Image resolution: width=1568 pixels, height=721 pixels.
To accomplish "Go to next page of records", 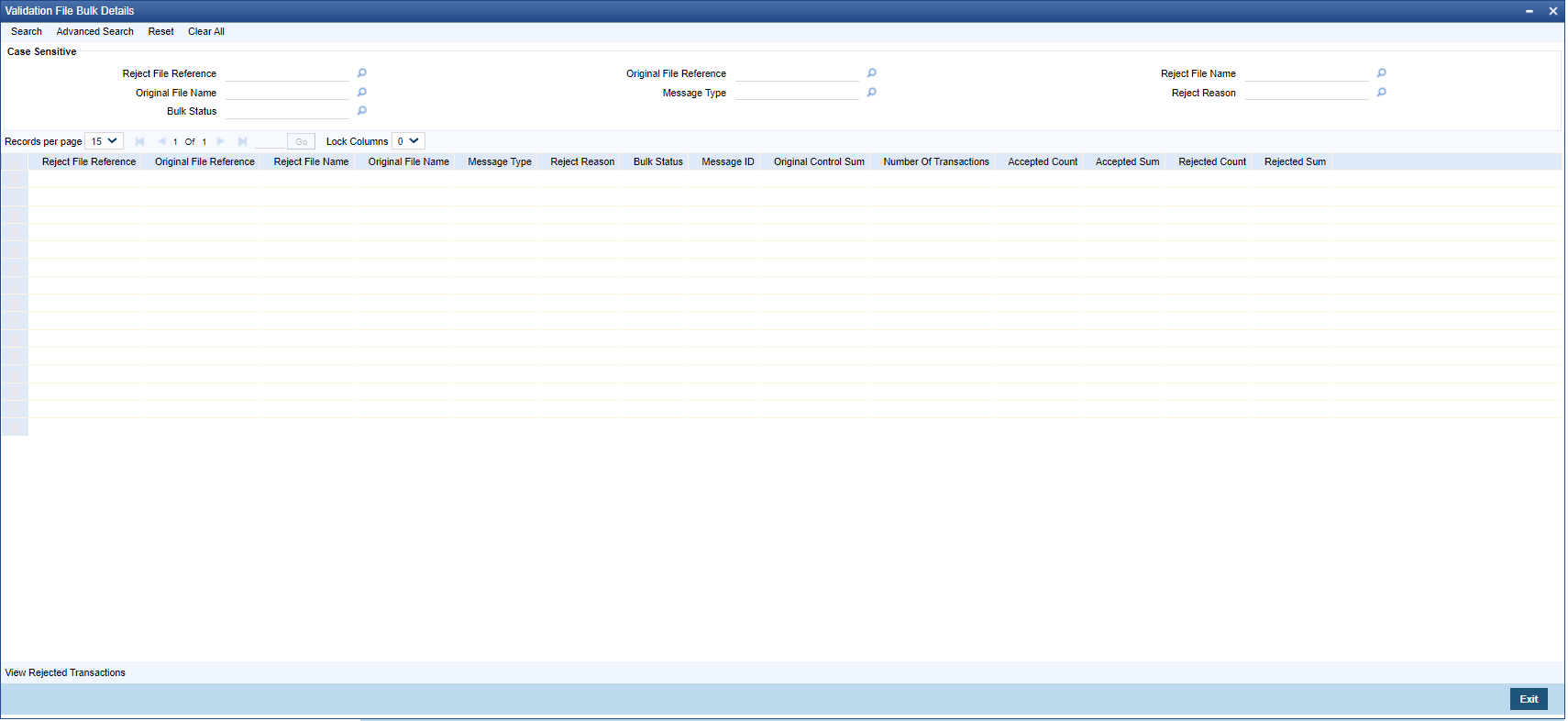I will pyautogui.click(x=221, y=141).
